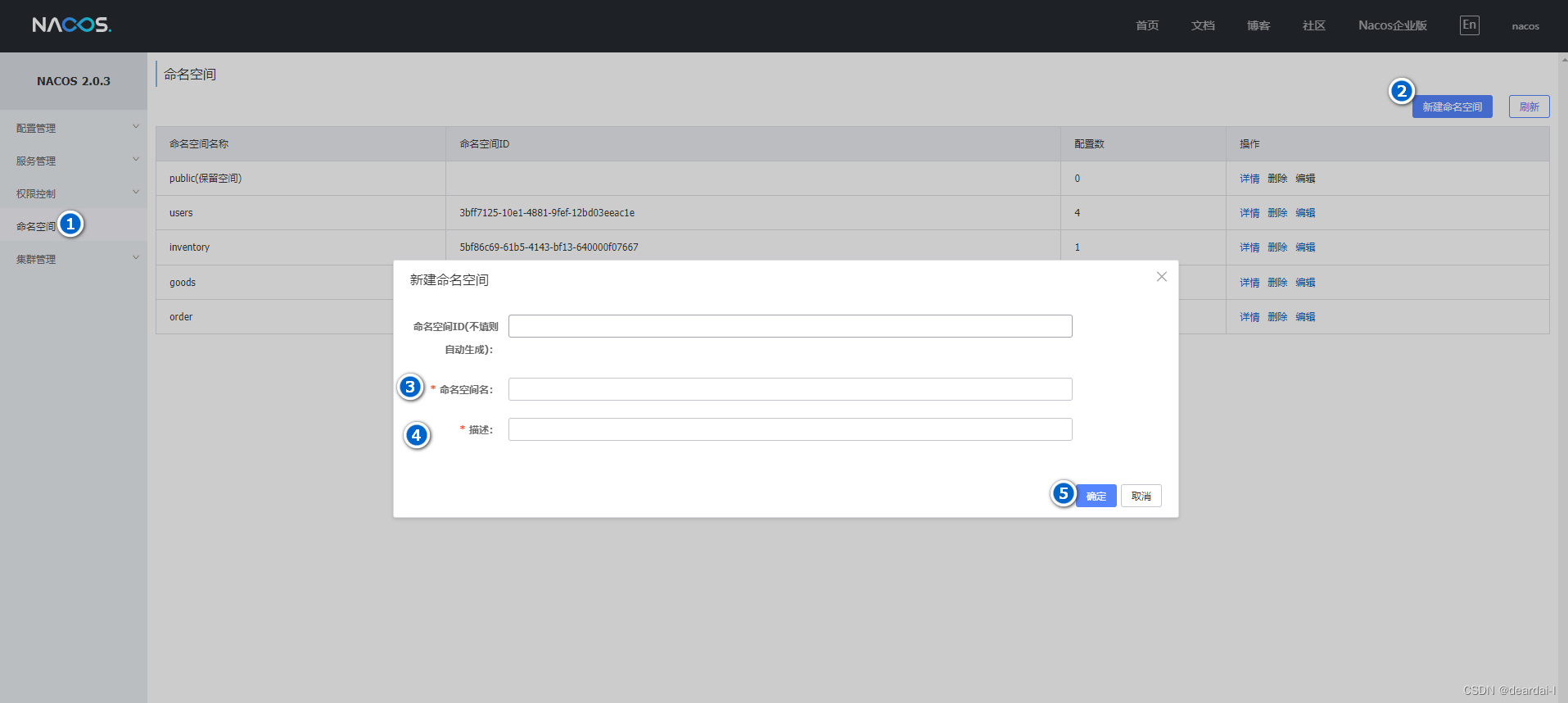Expand the 配置管理 sidebar menu

coord(74,128)
